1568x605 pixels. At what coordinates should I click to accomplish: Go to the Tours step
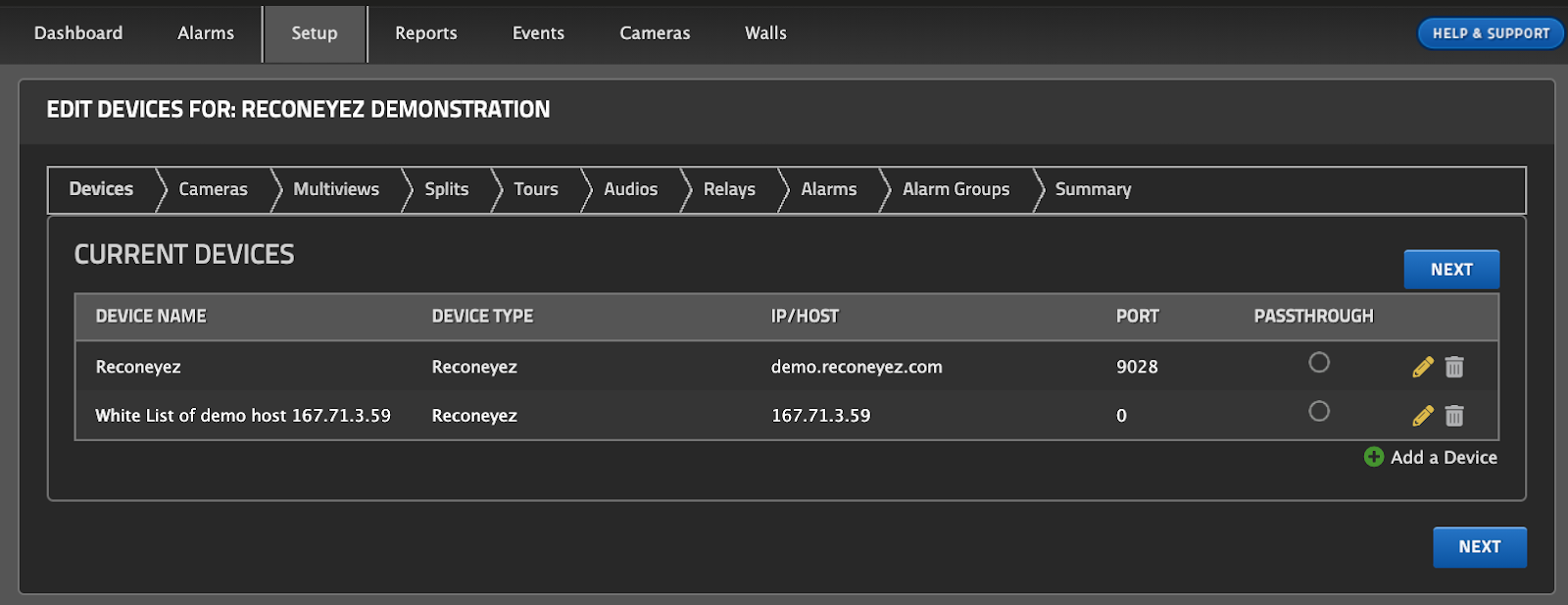point(536,189)
